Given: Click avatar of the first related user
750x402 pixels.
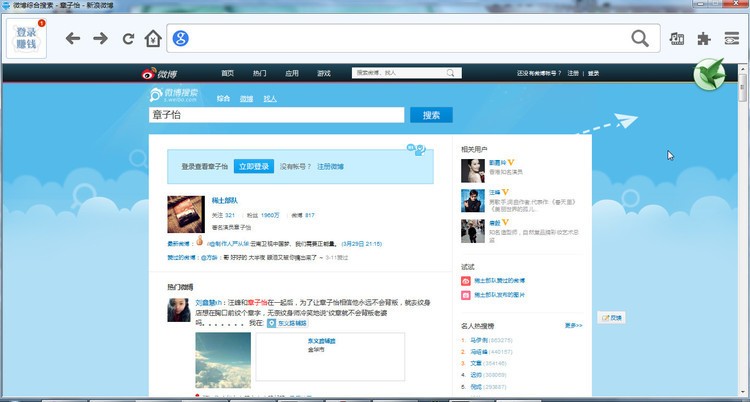Looking at the screenshot, I should [x=473, y=171].
